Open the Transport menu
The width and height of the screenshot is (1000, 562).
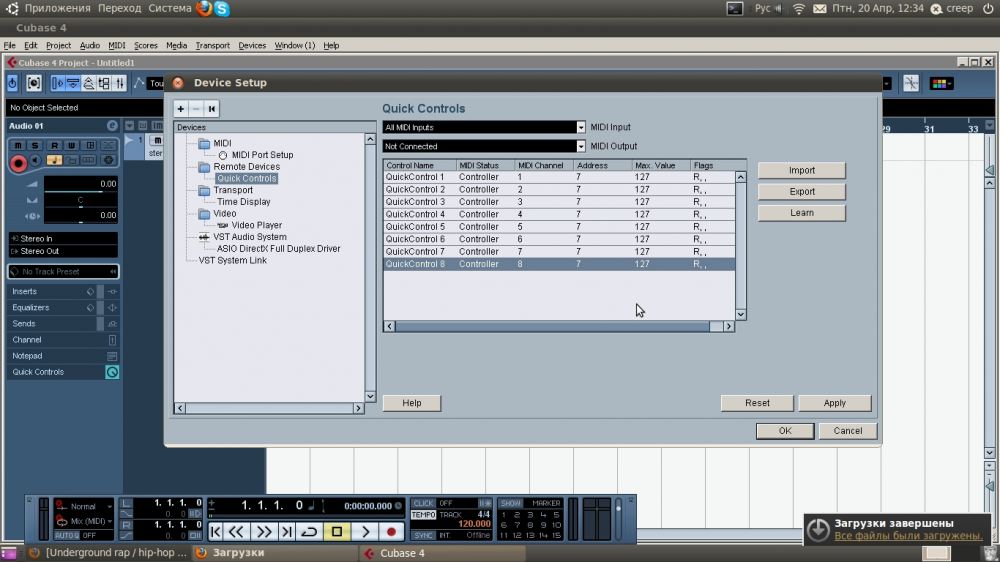212,46
